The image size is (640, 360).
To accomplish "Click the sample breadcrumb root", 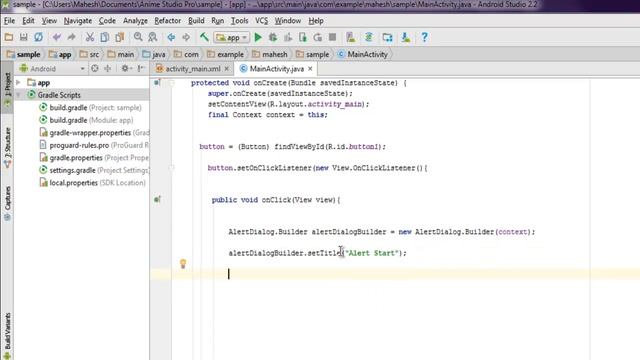I will pos(23,54).
